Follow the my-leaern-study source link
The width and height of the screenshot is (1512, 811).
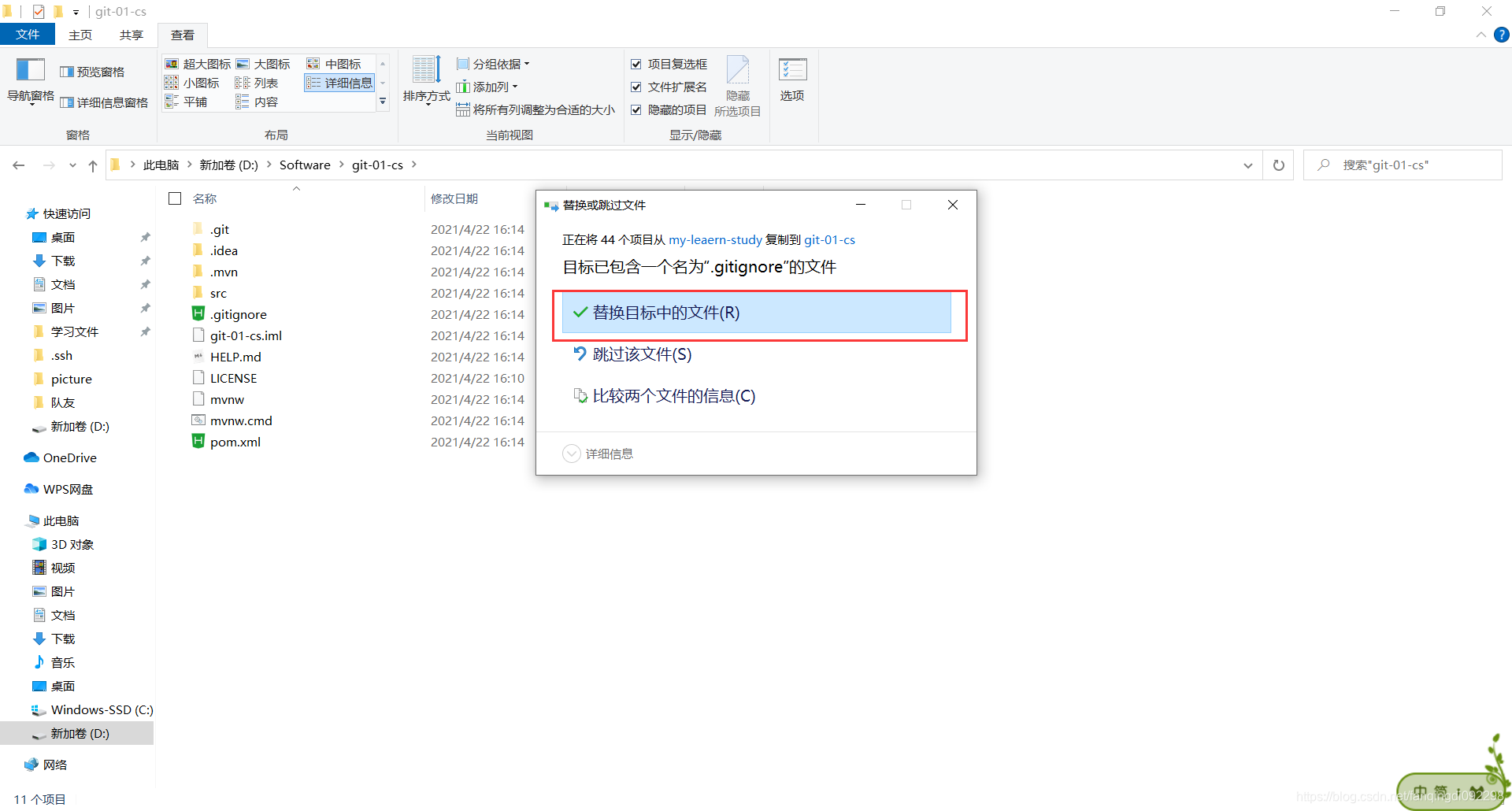[715, 239]
